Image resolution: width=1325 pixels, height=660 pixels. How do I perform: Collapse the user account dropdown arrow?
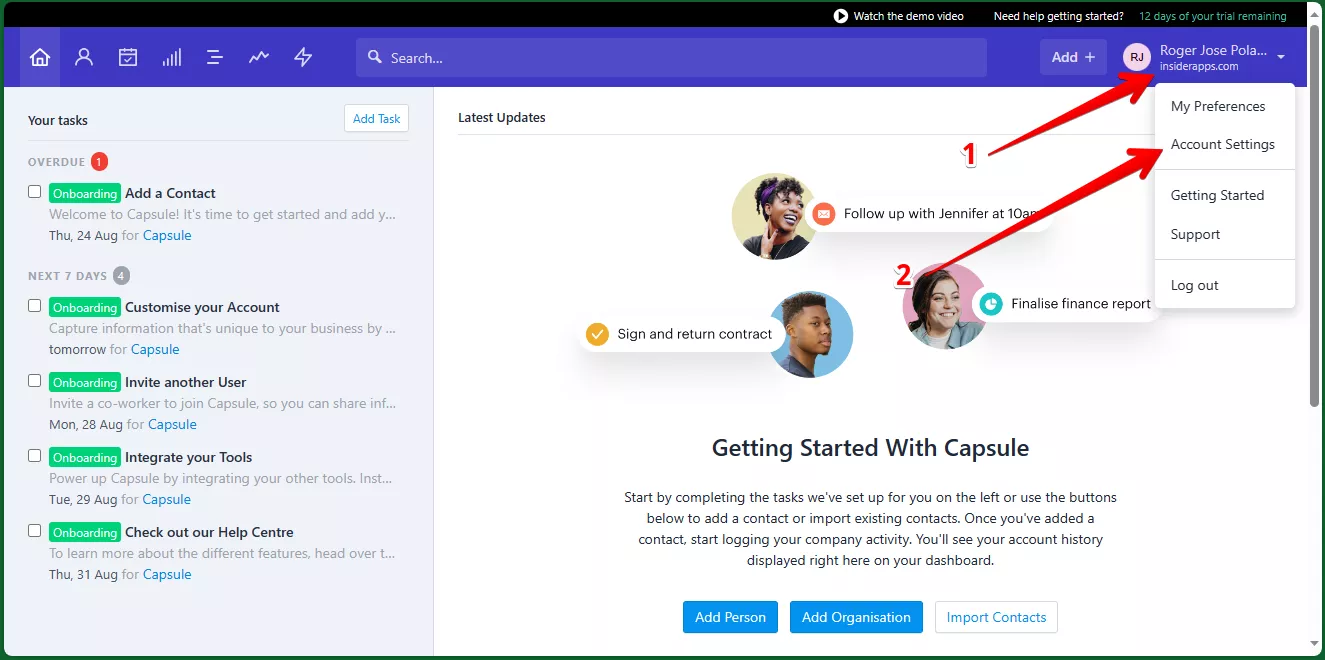click(1281, 57)
